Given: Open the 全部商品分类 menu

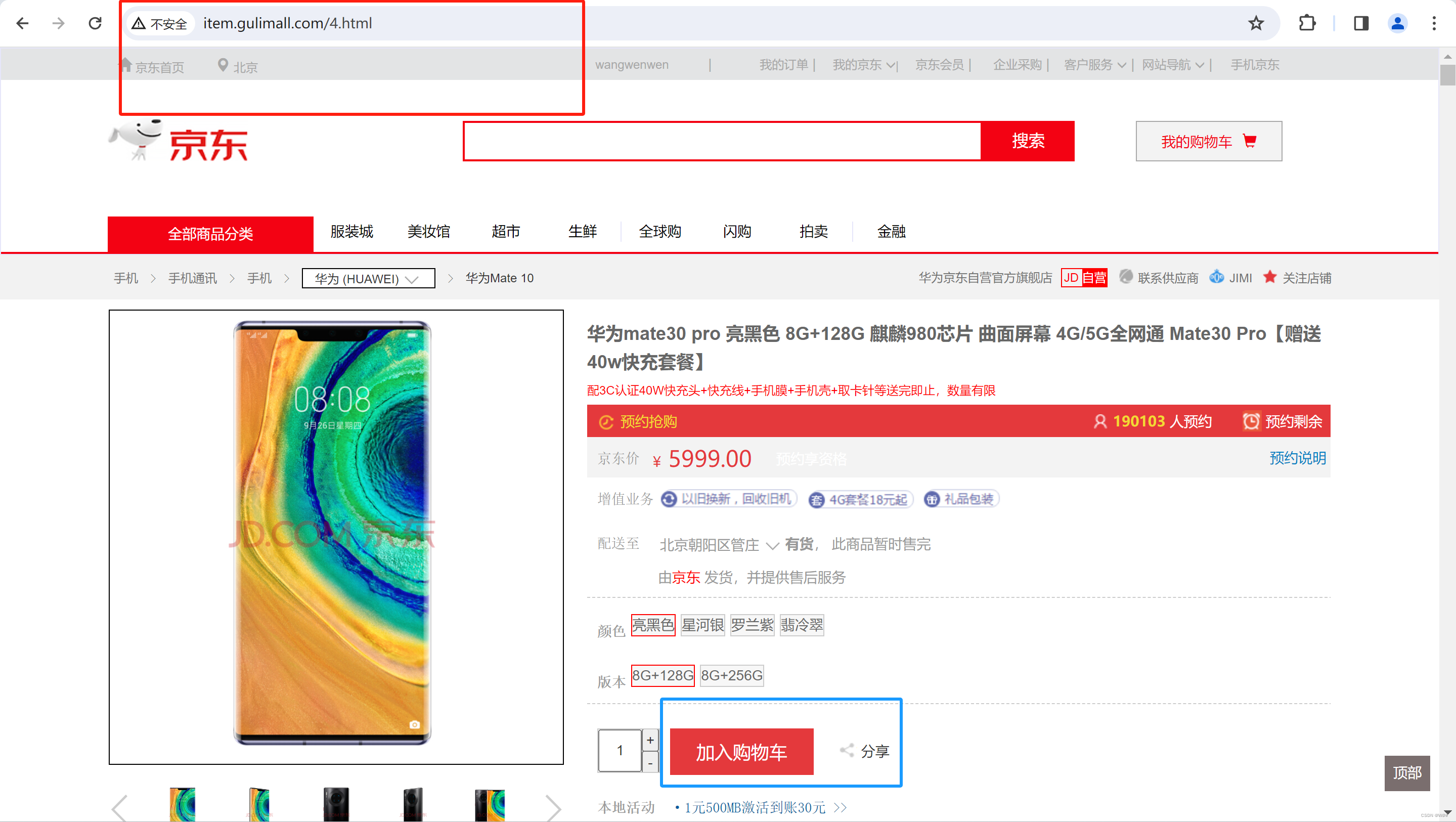Looking at the screenshot, I should [x=210, y=234].
